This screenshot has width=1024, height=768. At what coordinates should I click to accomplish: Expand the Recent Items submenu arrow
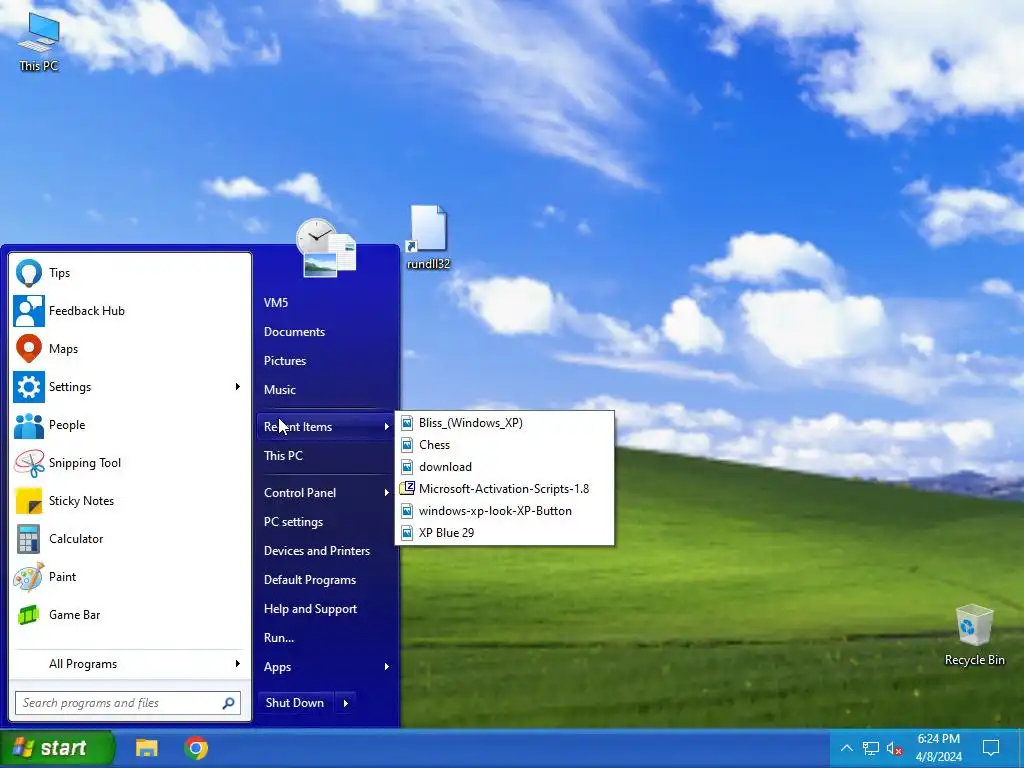click(387, 426)
